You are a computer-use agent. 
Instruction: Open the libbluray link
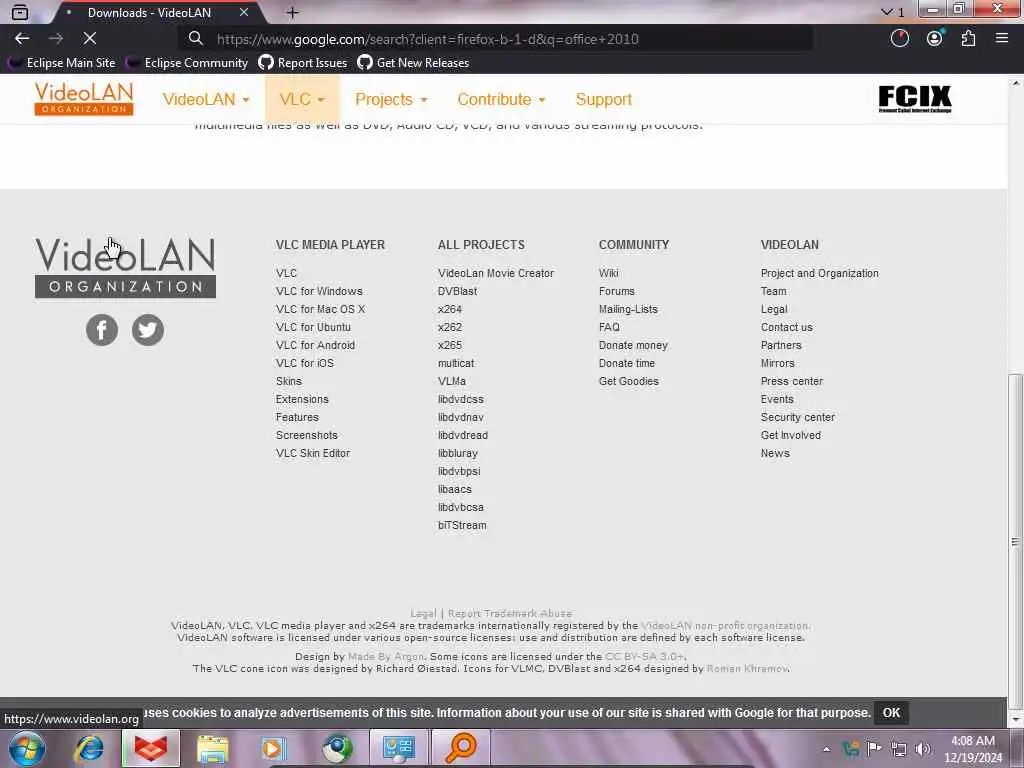(x=458, y=453)
